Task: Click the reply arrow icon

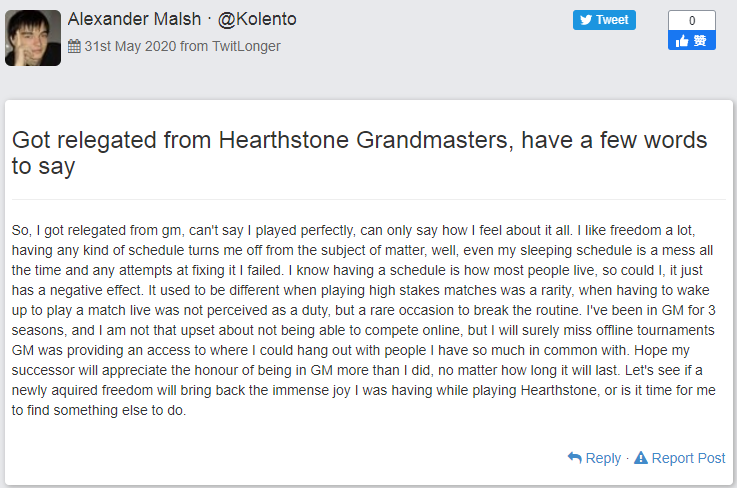Action: click(574, 458)
